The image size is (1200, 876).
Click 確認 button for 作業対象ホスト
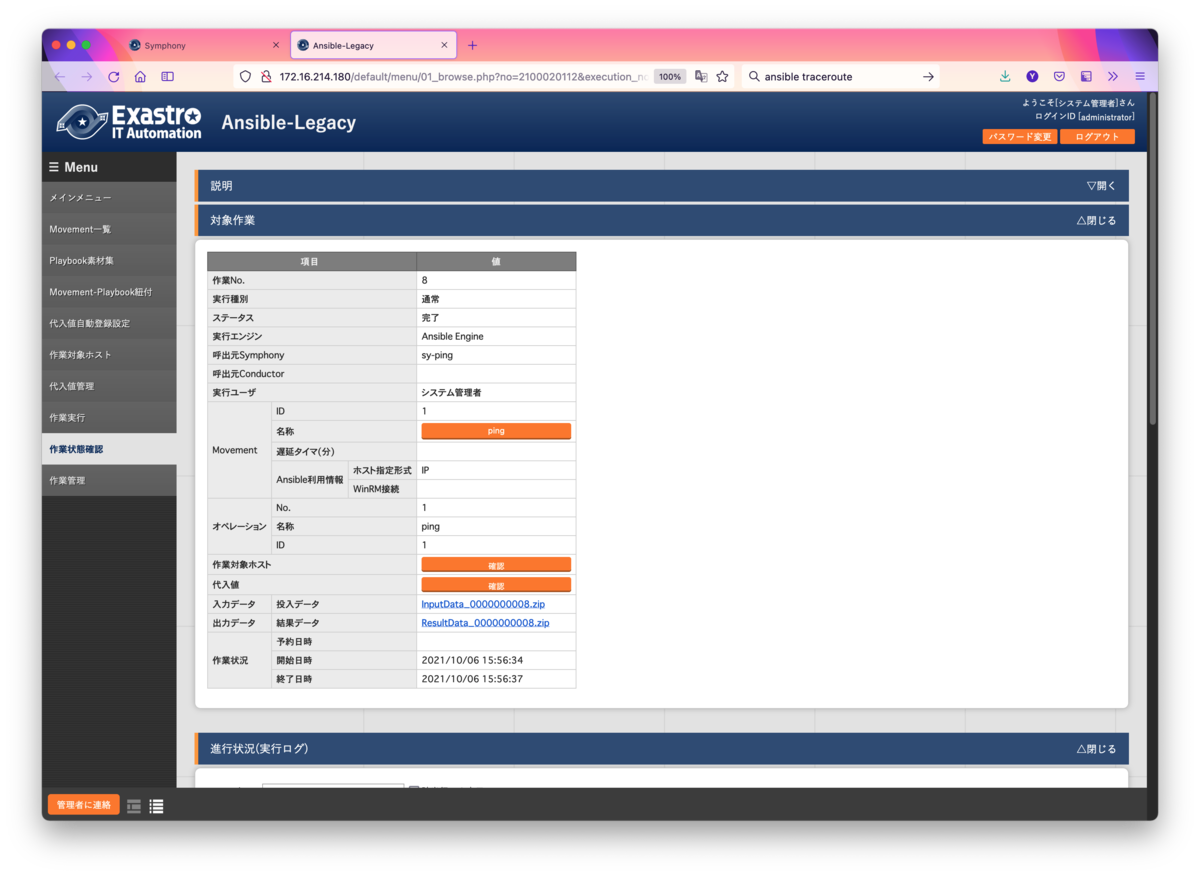[496, 565]
